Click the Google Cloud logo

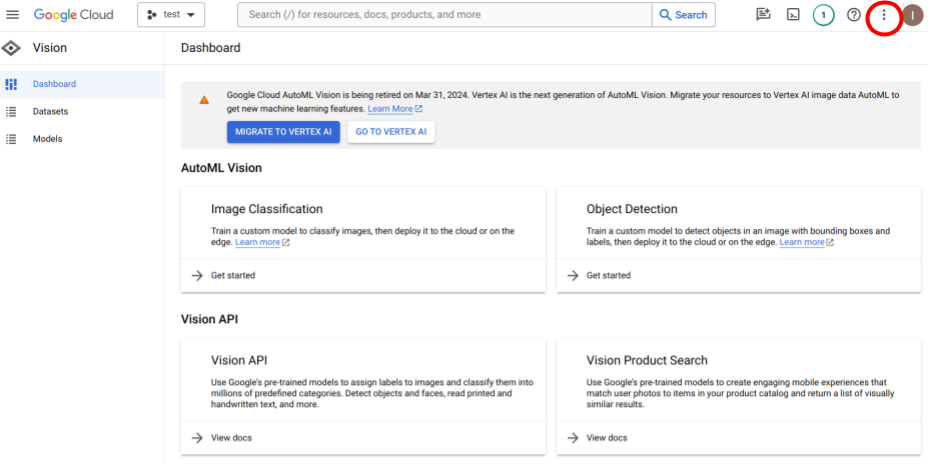click(73, 15)
